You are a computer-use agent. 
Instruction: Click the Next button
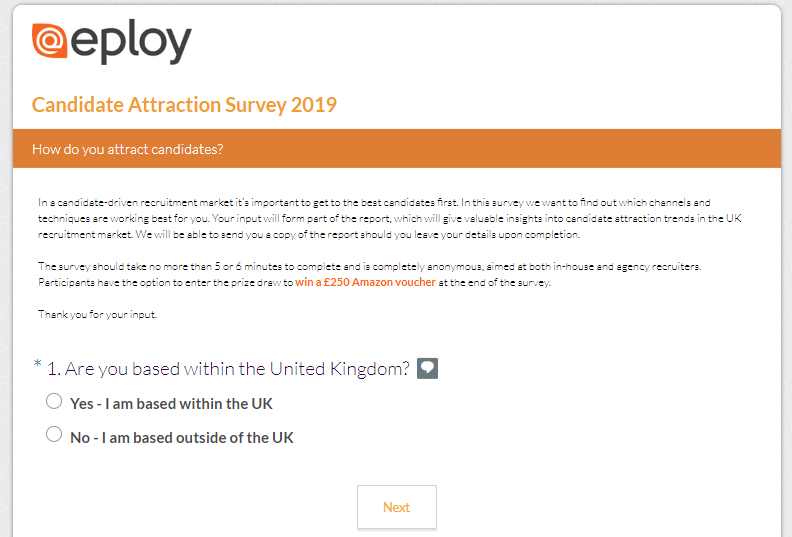pos(397,507)
